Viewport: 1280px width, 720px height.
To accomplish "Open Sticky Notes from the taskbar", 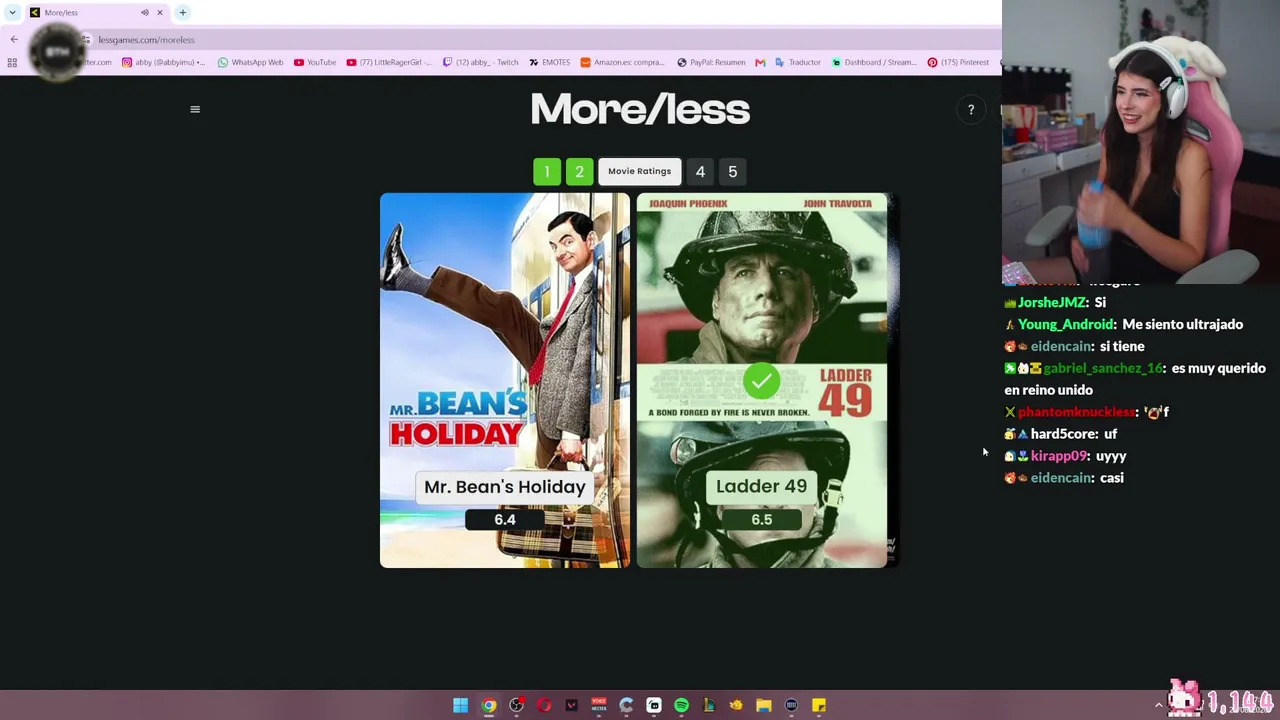I will point(819,705).
